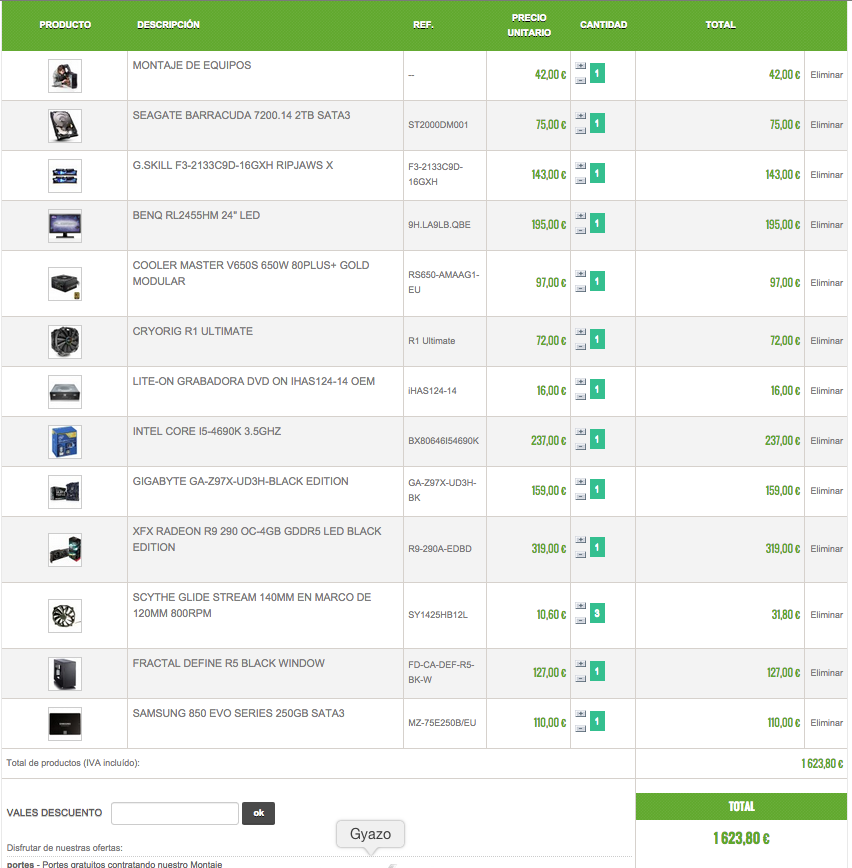Decrease quantity of MONTAJE DE EQUIPOS
Screen dimensions: 852x868
580,81
